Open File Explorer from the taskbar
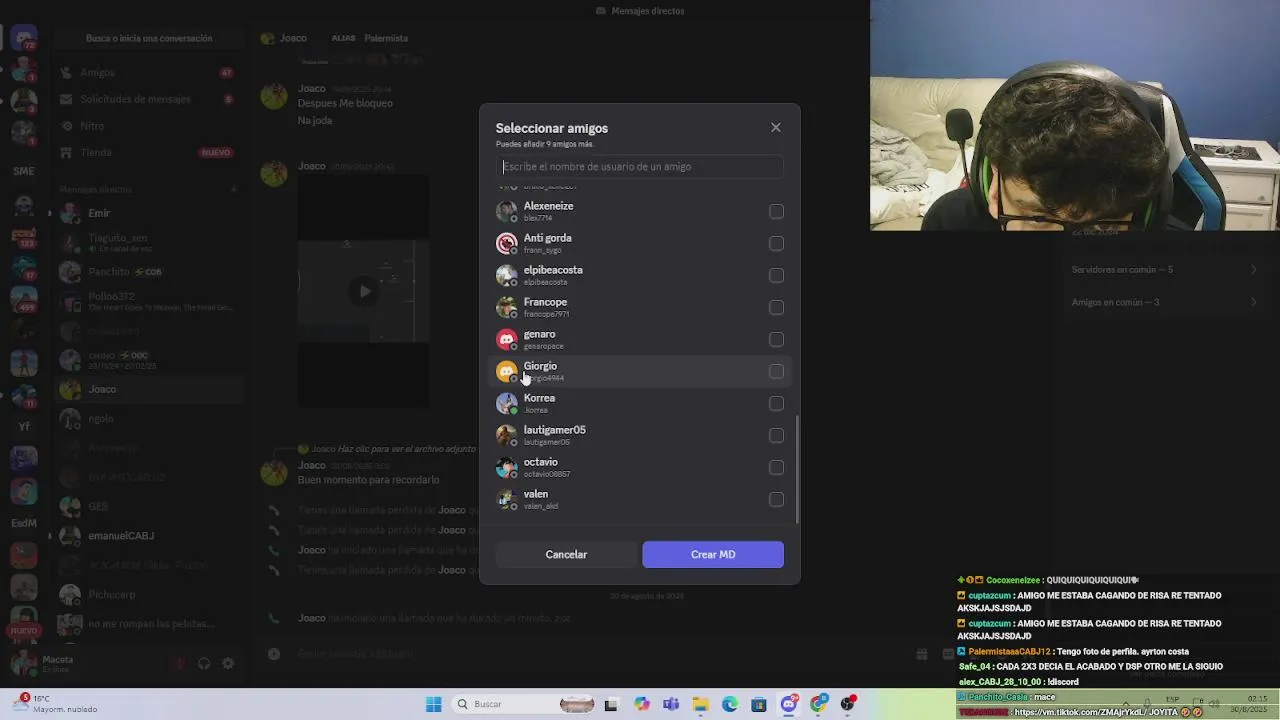Viewport: 1280px width, 720px height. [x=700, y=704]
